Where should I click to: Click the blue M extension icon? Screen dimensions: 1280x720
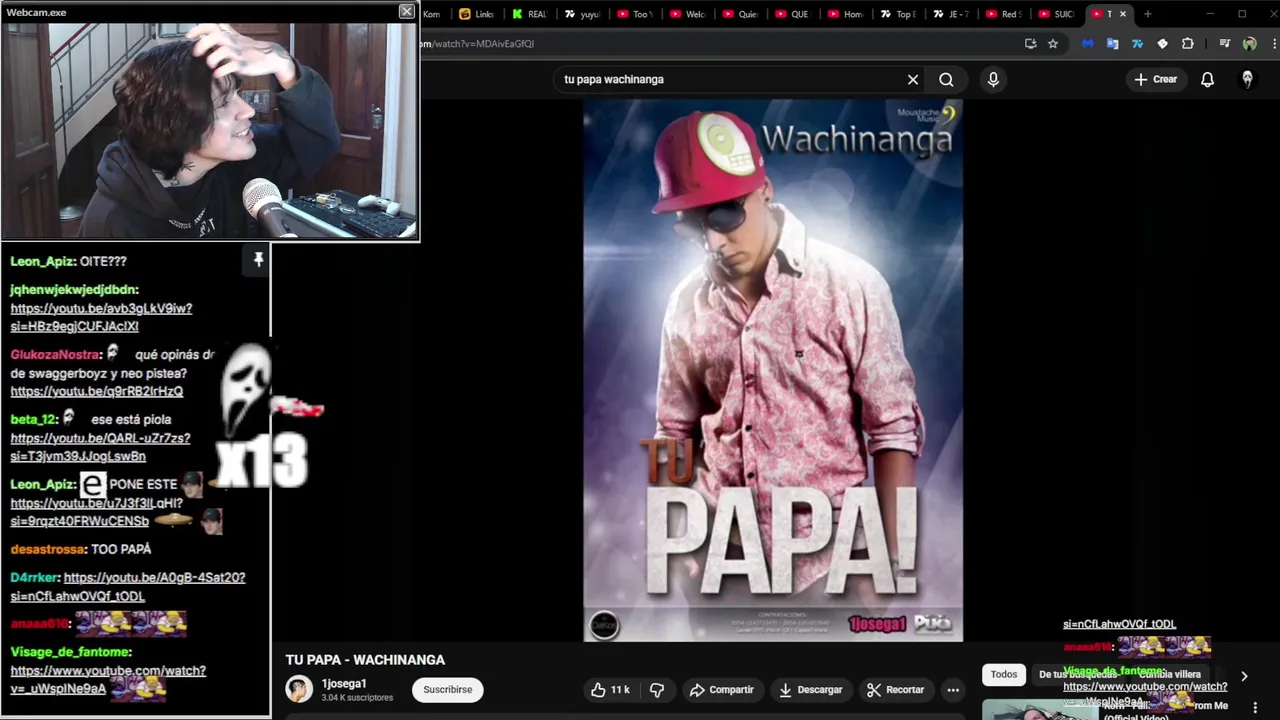click(x=1088, y=44)
